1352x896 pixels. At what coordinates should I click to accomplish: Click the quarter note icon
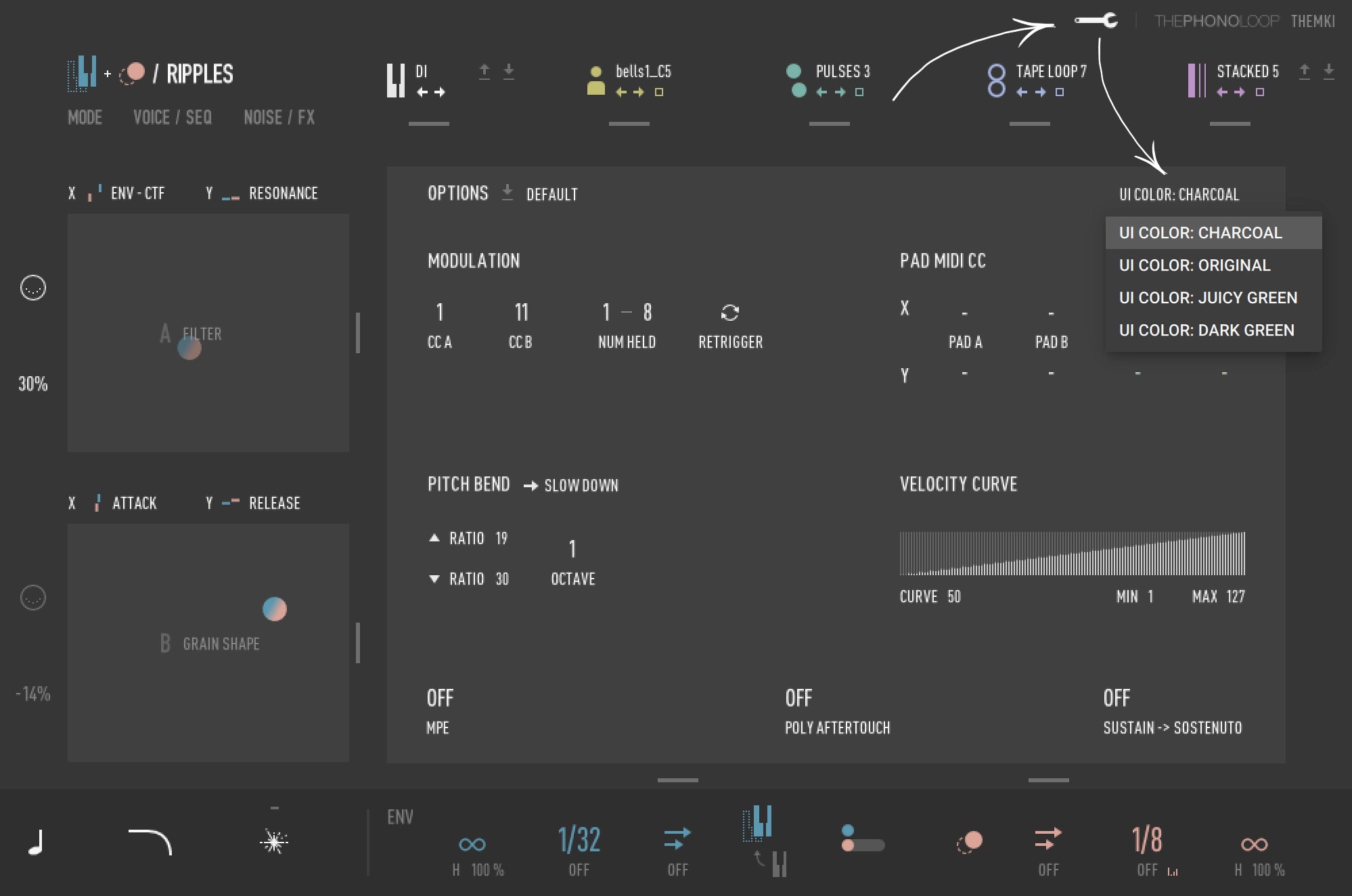pos(36,842)
